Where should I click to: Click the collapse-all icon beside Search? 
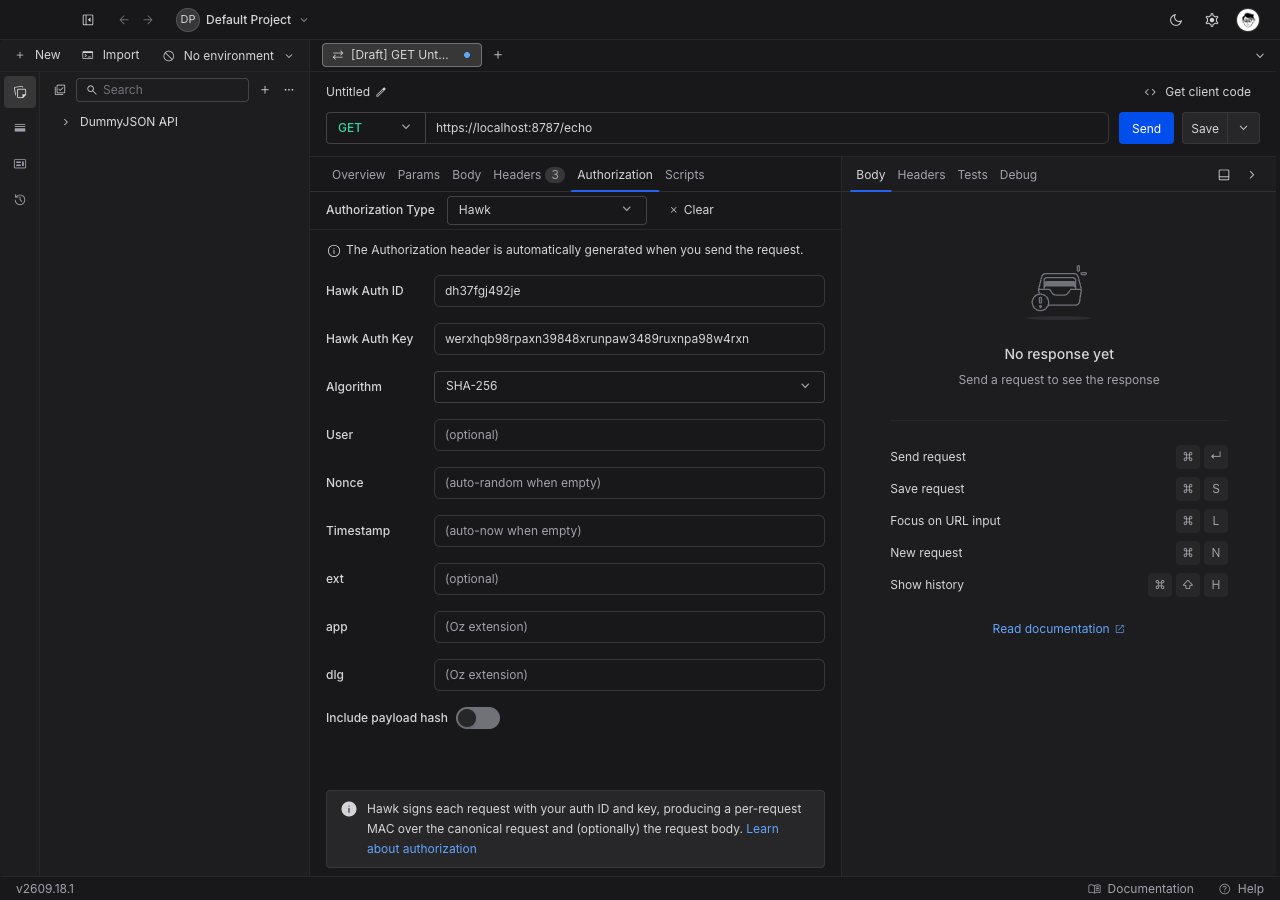tap(60, 90)
